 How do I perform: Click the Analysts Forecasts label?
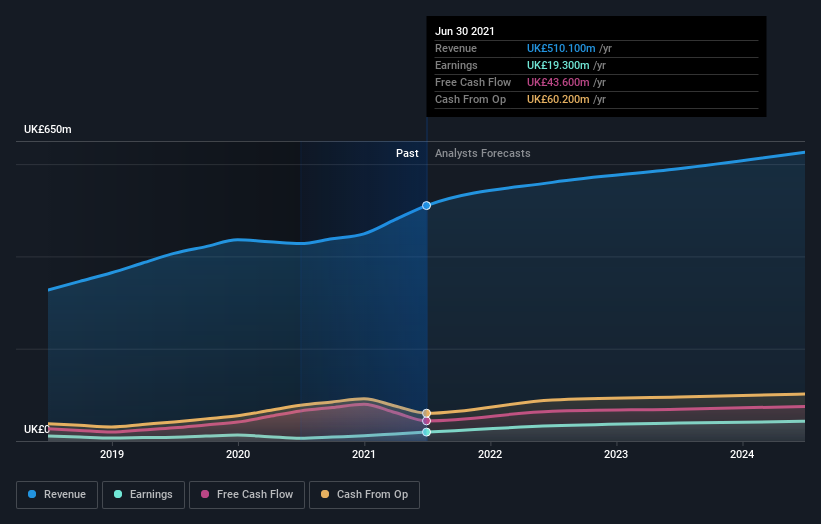tap(483, 153)
